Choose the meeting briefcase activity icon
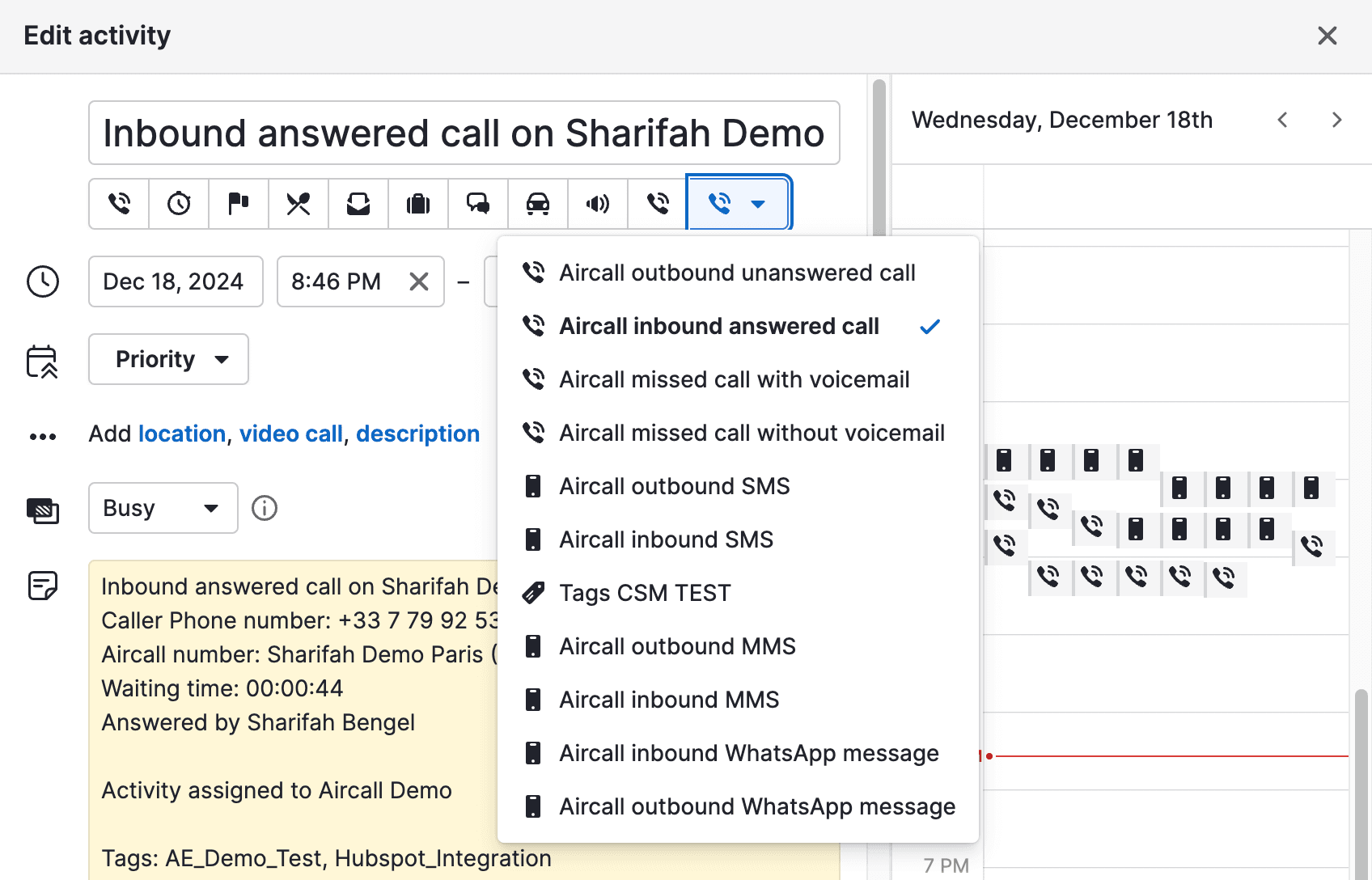1372x880 pixels. [417, 204]
